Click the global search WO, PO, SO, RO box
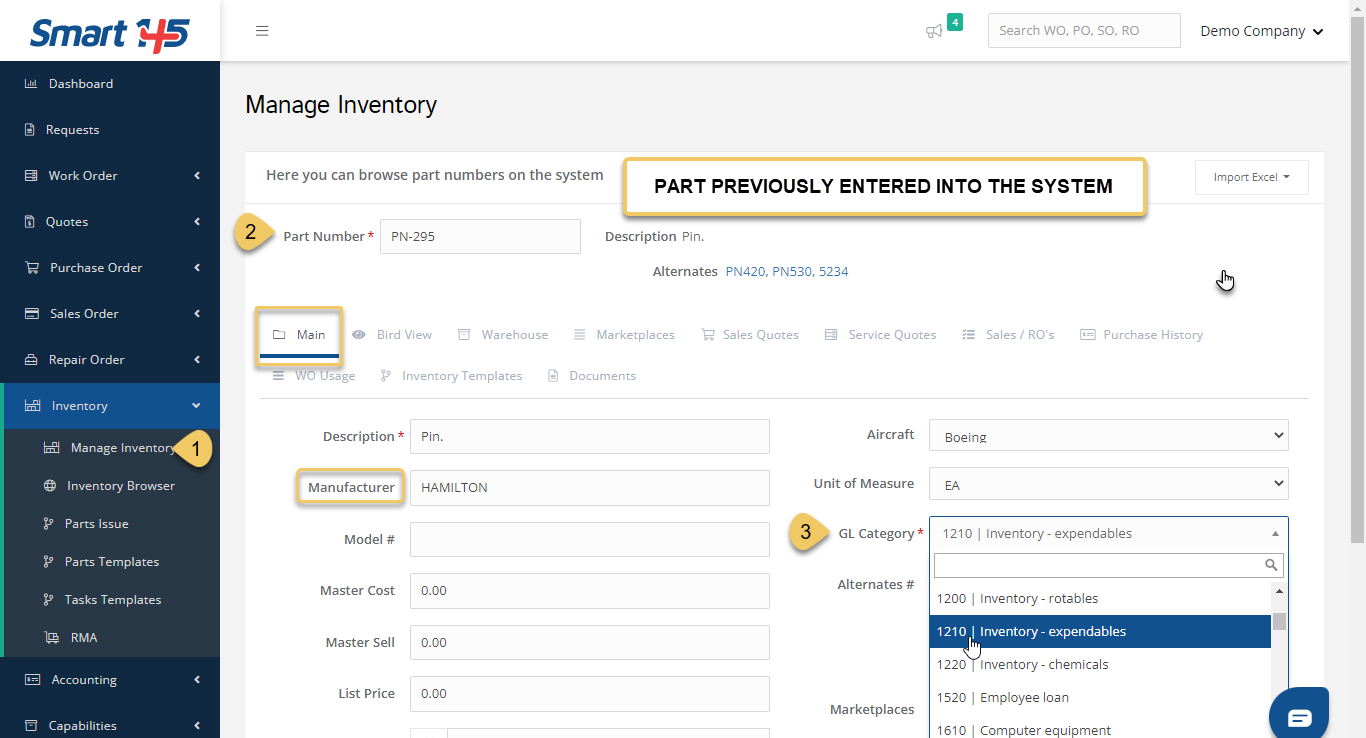The width and height of the screenshot is (1366, 738). 1084,31
